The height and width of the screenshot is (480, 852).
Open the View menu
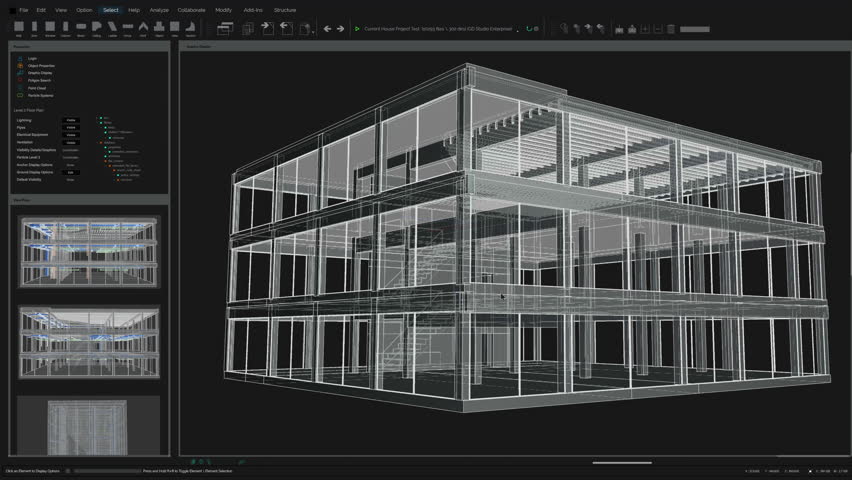[61, 10]
